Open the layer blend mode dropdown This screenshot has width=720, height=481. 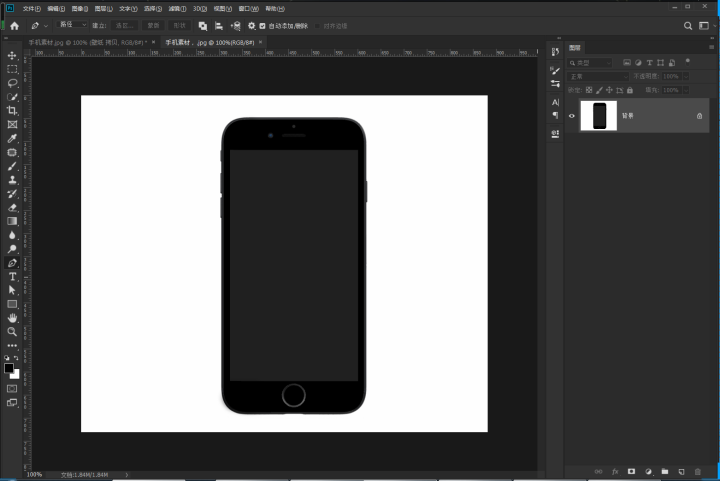click(597, 77)
